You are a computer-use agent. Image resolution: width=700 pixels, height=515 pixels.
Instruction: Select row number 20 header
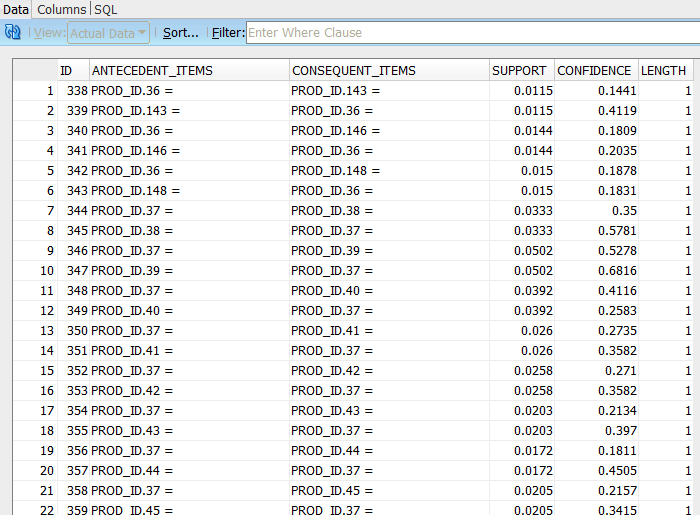tap(35, 470)
